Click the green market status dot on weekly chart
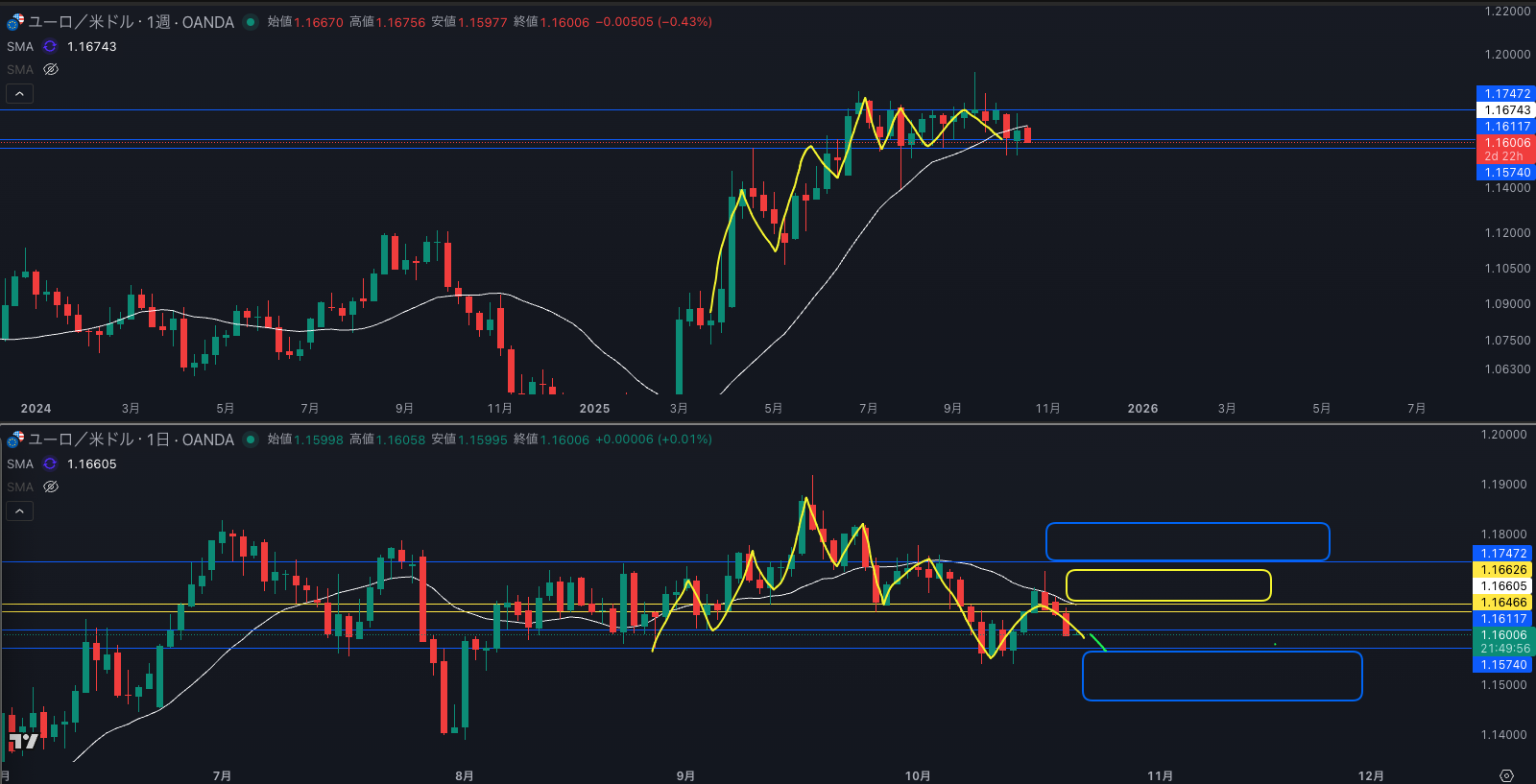1536x784 pixels. point(251,22)
